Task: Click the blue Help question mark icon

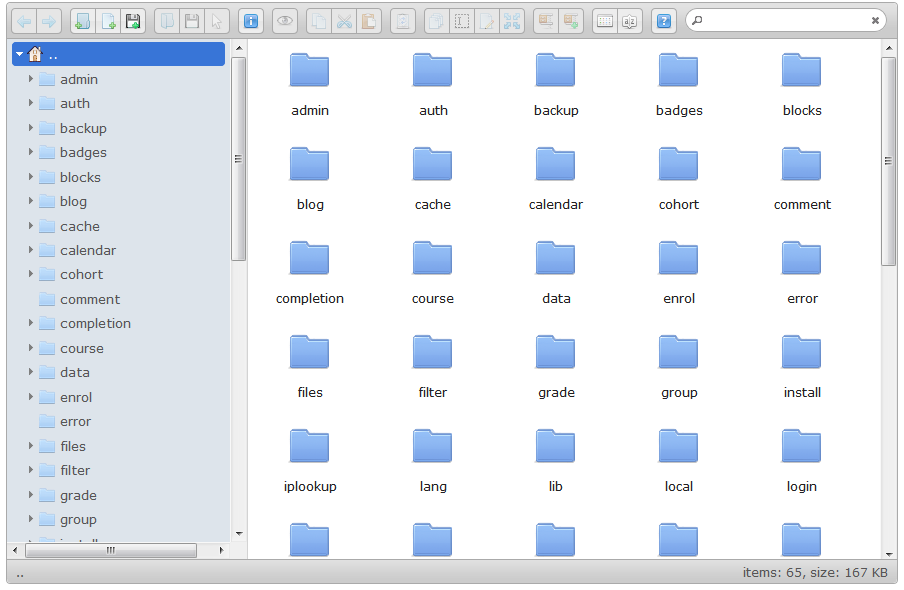Action: (663, 21)
